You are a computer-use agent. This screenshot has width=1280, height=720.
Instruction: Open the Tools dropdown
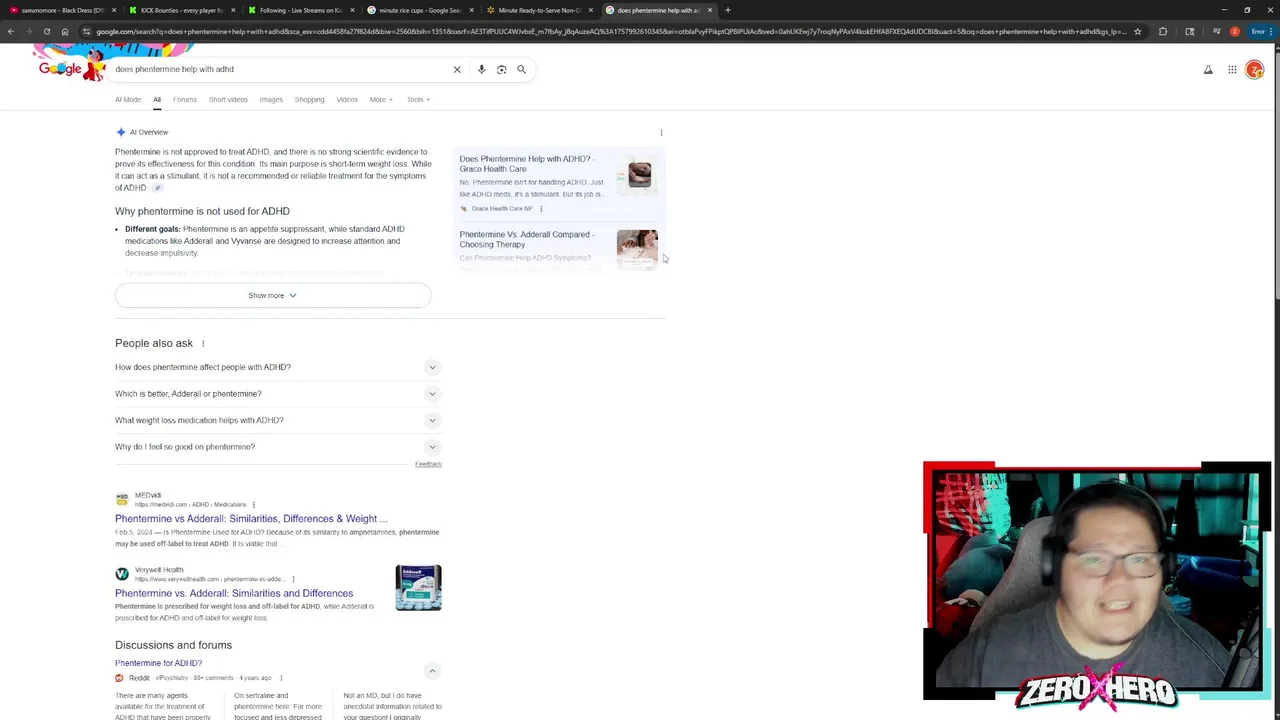[x=418, y=99]
